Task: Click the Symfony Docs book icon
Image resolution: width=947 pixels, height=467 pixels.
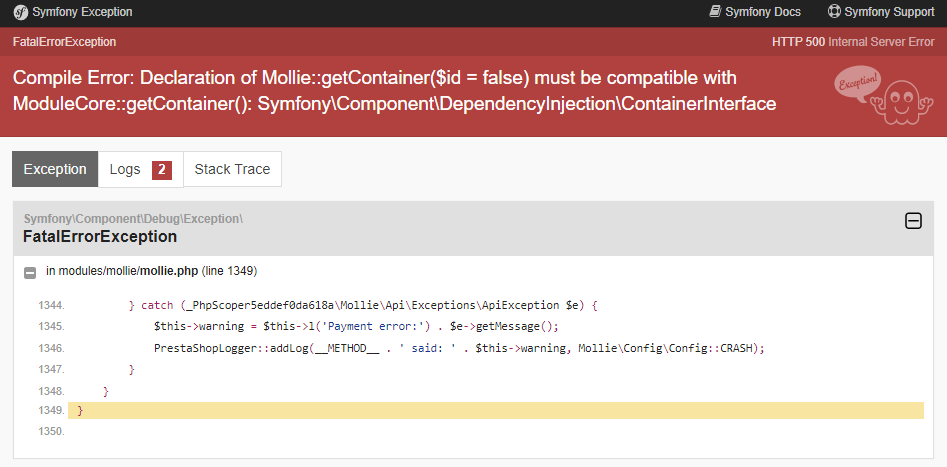Action: (x=715, y=12)
